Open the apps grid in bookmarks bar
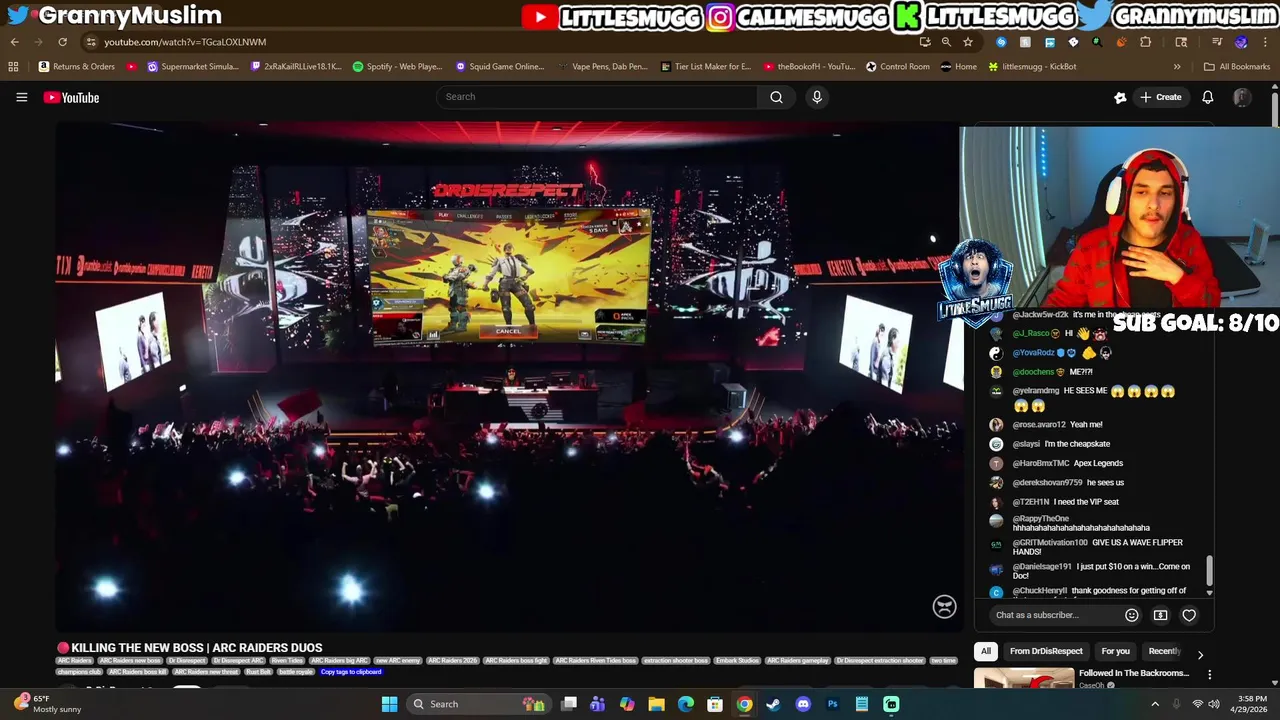Viewport: 1280px width, 720px height. pos(13,67)
